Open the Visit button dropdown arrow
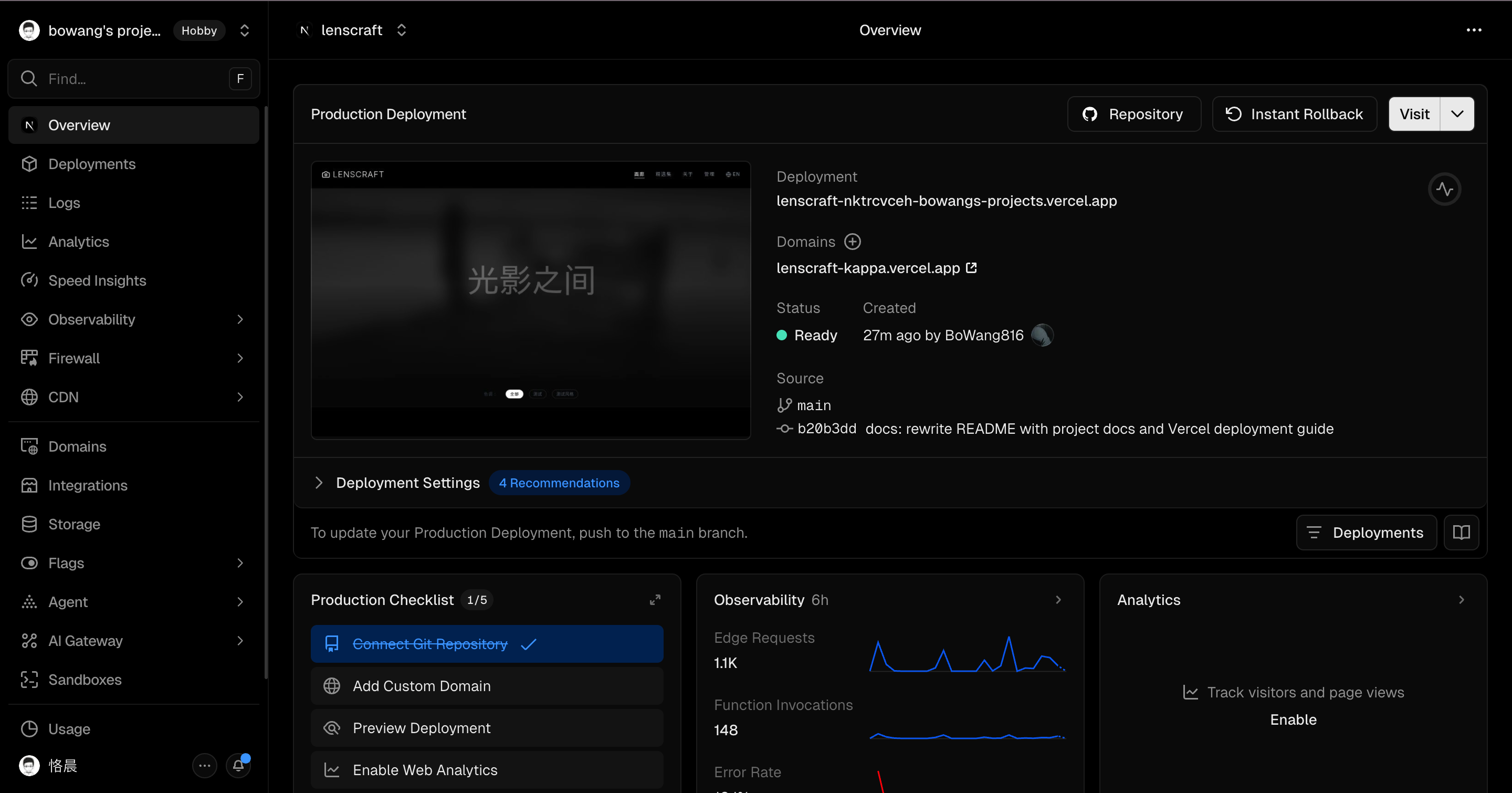 click(1457, 114)
